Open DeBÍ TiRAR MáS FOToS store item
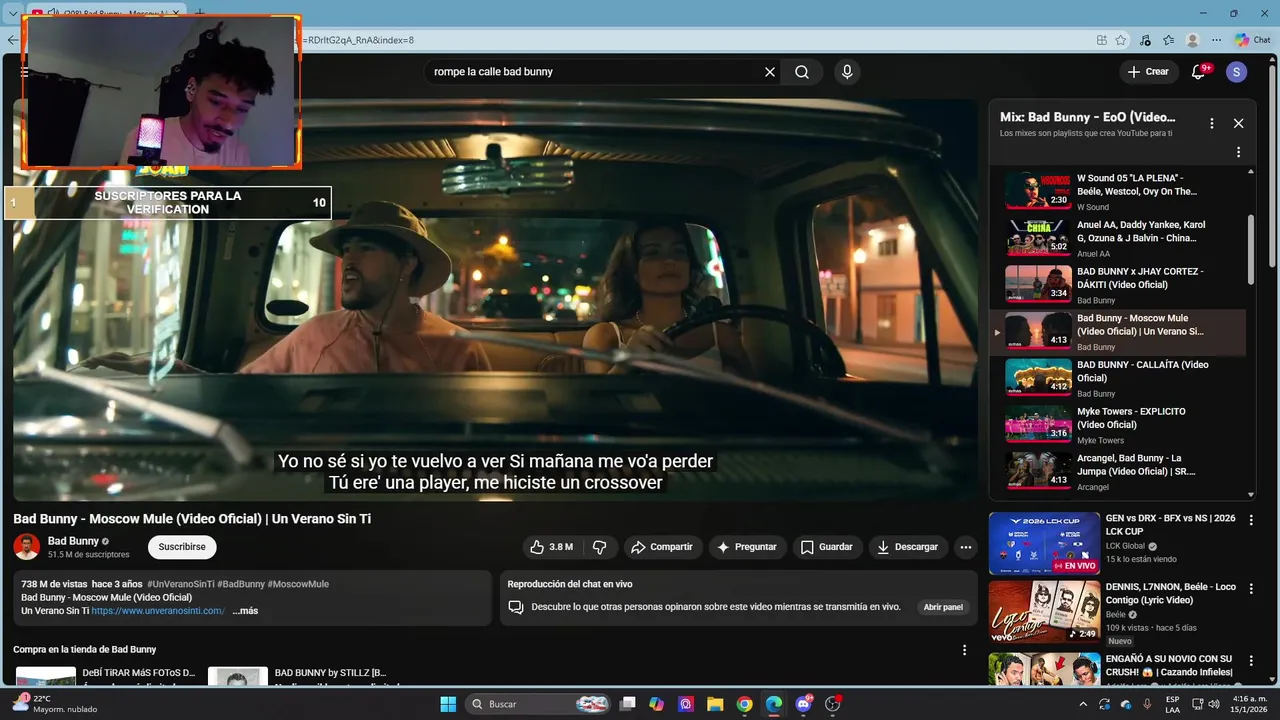The height and width of the screenshot is (720, 1280). (x=105, y=676)
